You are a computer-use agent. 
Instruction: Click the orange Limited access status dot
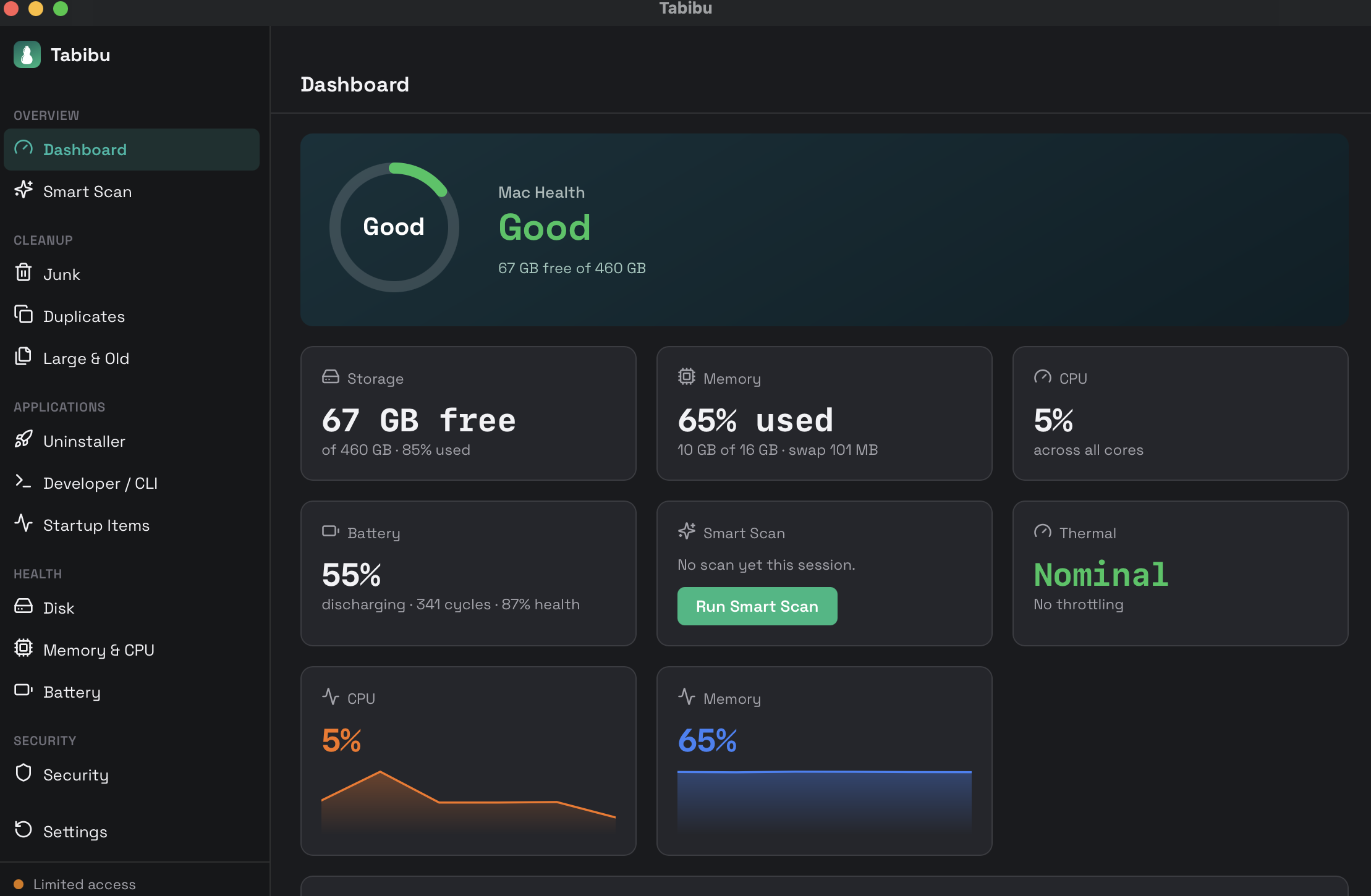tap(19, 884)
